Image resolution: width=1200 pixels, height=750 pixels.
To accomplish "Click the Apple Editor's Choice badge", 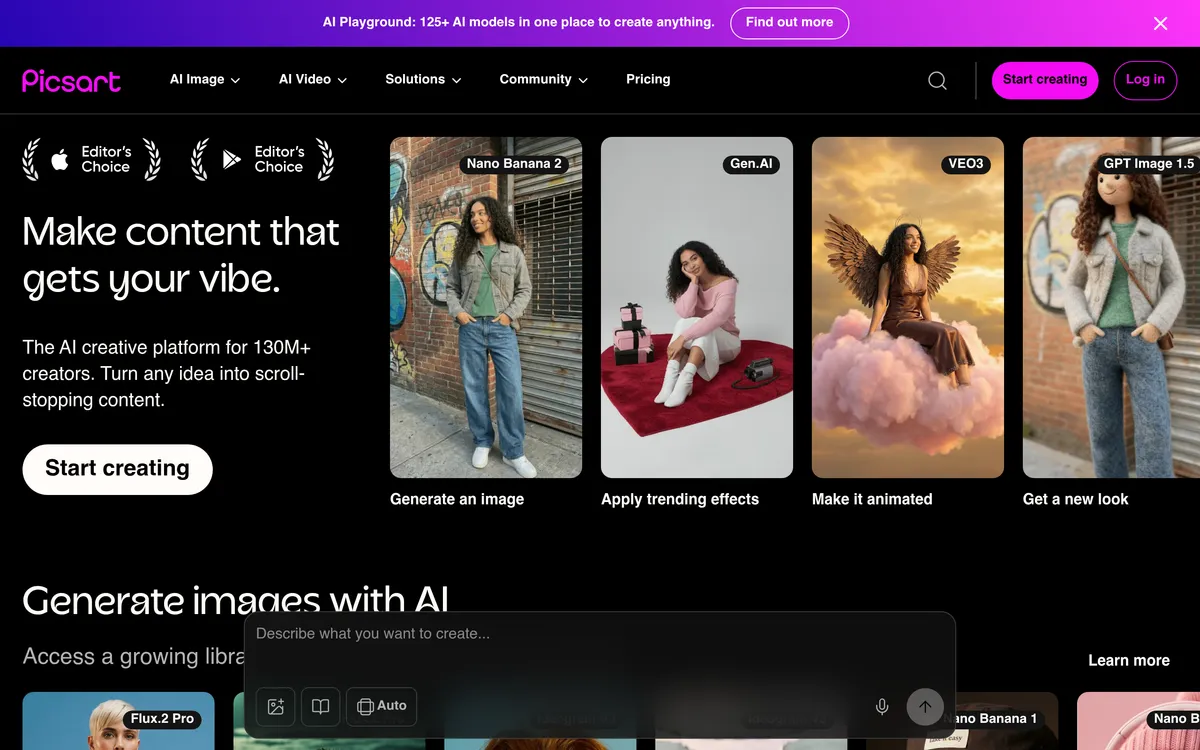I will [x=92, y=160].
